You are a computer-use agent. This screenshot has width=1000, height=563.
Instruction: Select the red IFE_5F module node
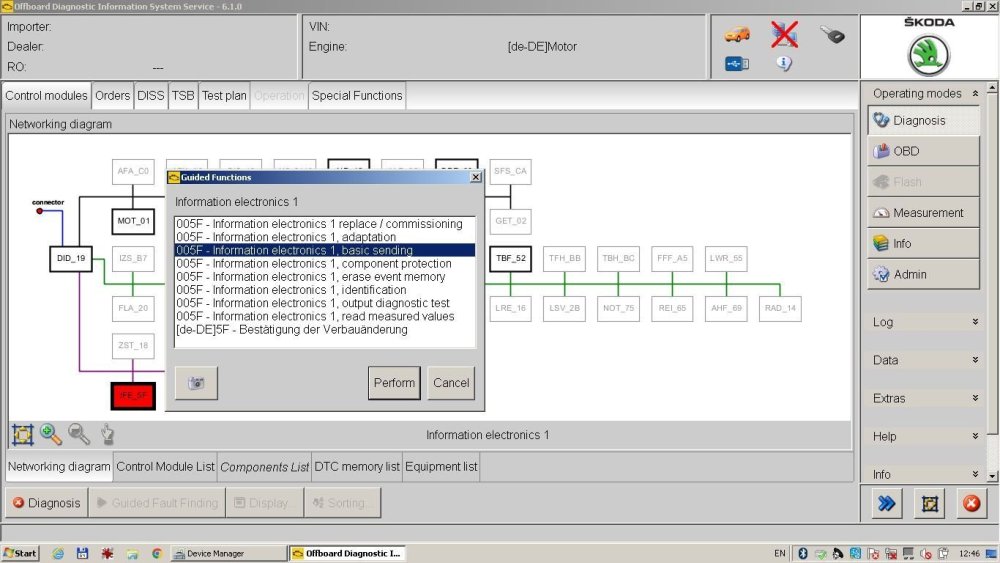(133, 395)
